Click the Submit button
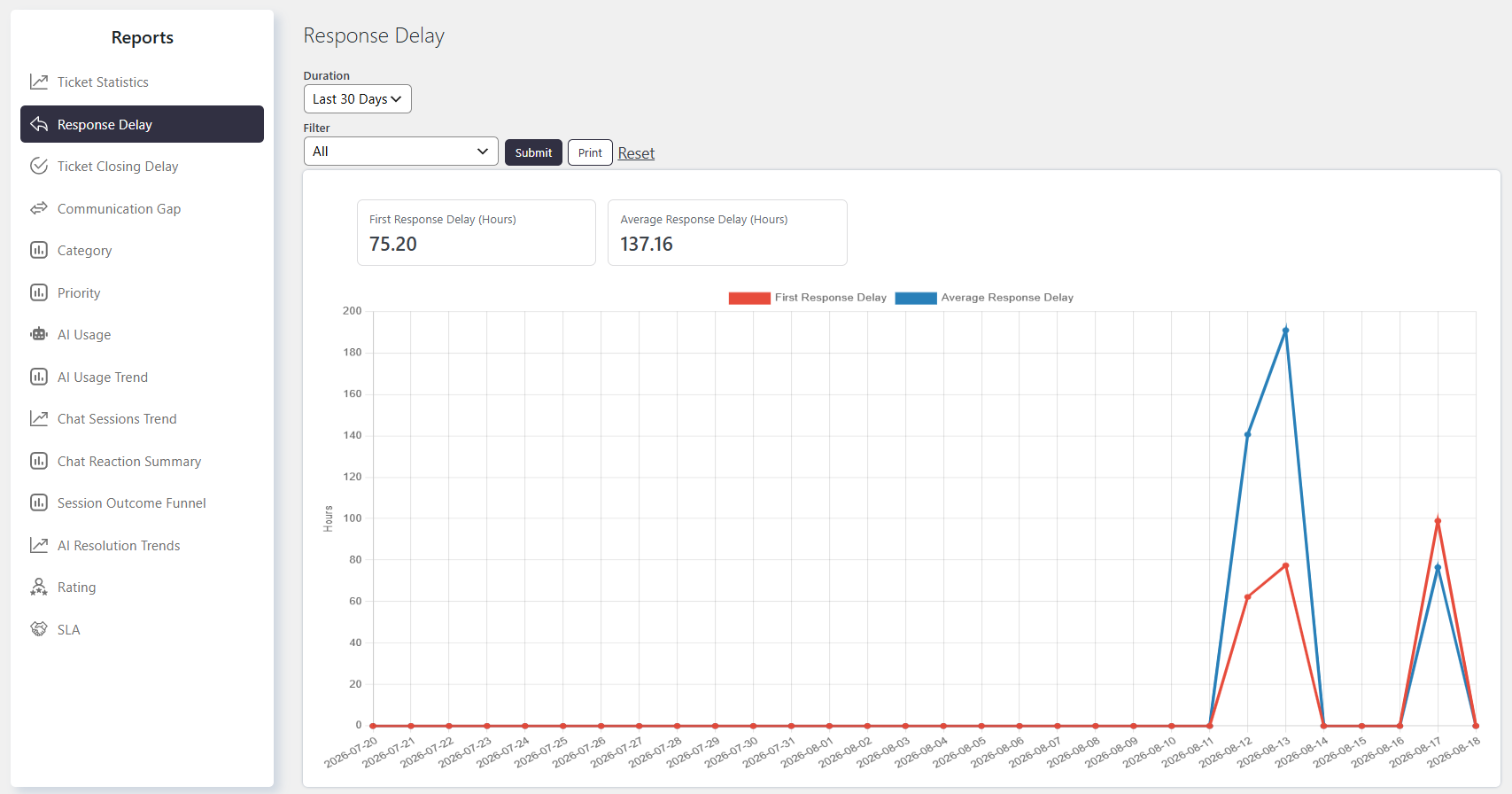Viewport: 1512px width, 794px height. coord(533,152)
